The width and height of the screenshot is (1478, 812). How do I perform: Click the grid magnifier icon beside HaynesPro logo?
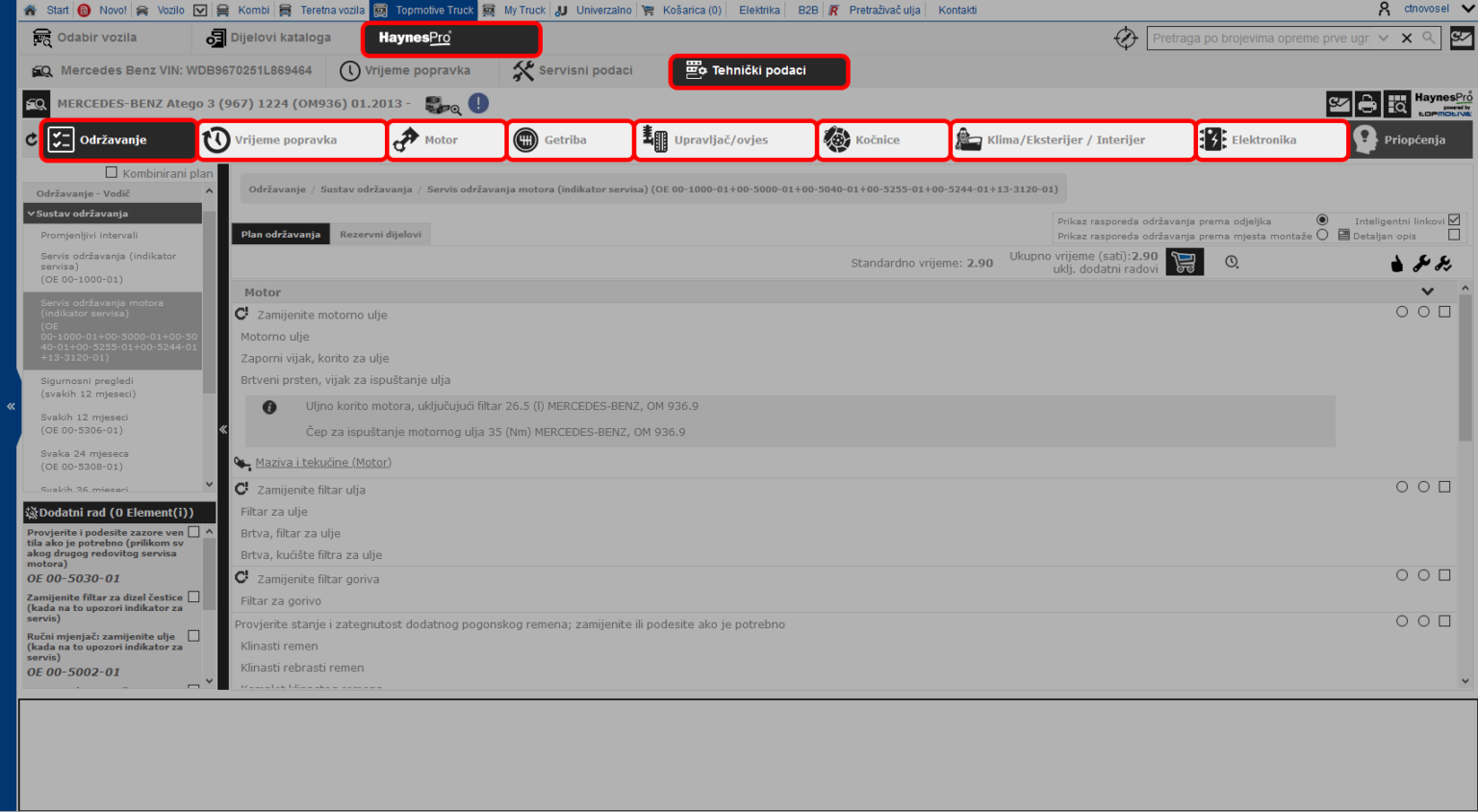pyautogui.click(x=1397, y=103)
